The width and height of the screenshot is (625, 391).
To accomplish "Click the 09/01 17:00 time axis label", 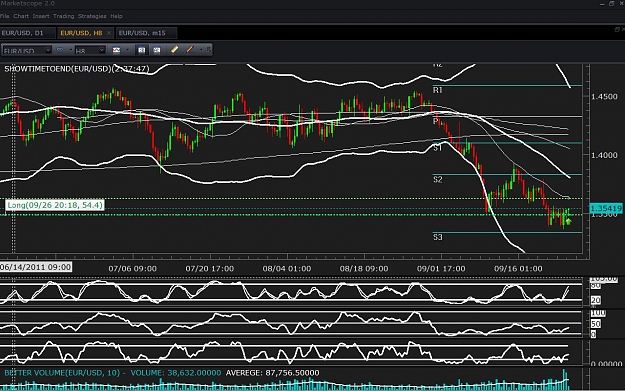I will pyautogui.click(x=441, y=269).
